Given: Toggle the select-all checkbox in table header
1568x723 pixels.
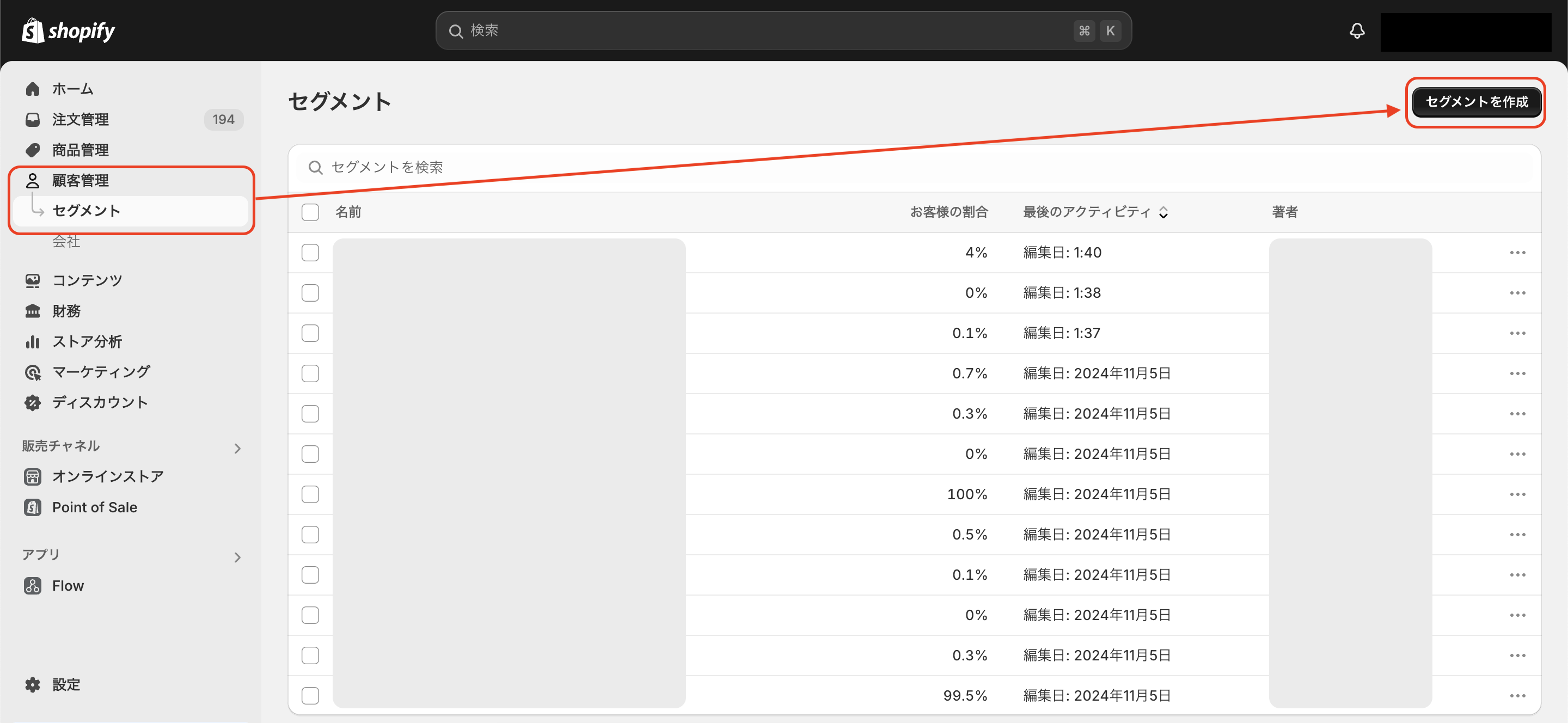Looking at the screenshot, I should tap(310, 212).
